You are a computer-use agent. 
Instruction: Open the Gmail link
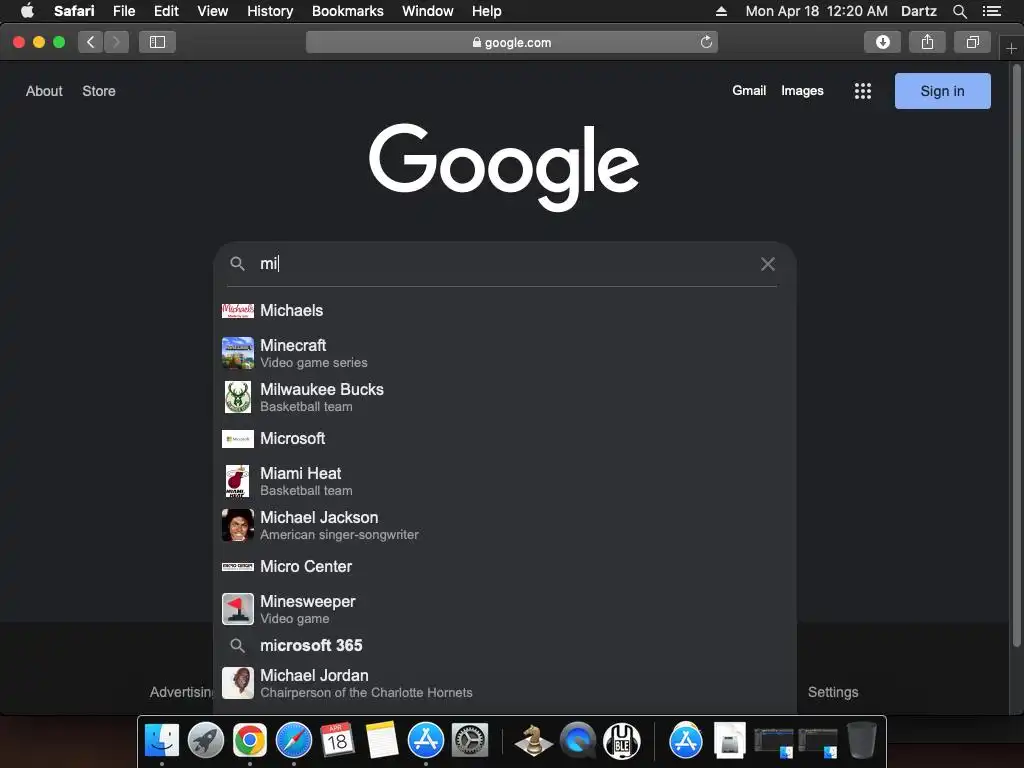[748, 91]
